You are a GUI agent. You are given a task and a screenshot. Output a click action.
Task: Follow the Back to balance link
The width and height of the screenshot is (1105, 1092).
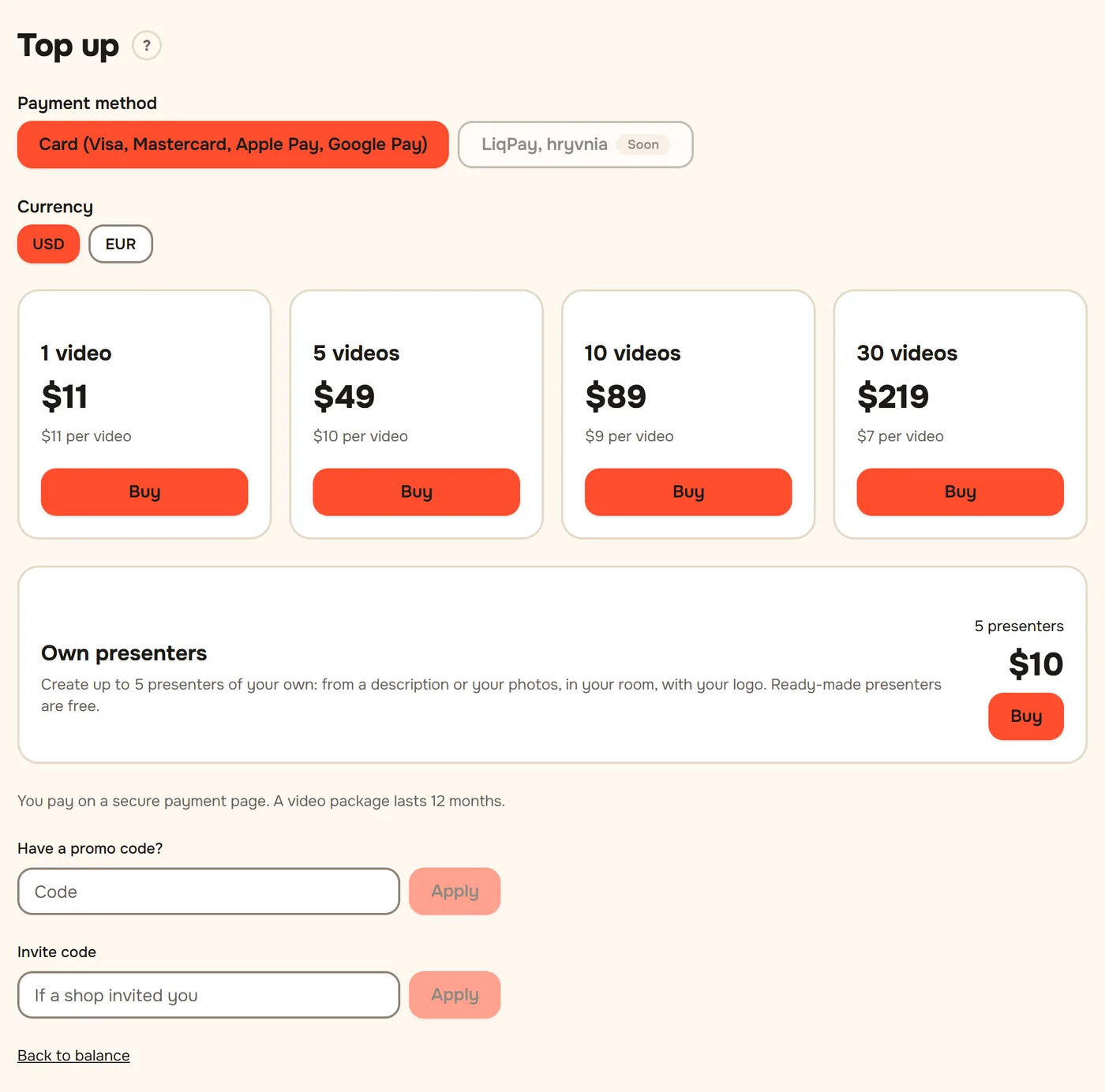point(73,1056)
